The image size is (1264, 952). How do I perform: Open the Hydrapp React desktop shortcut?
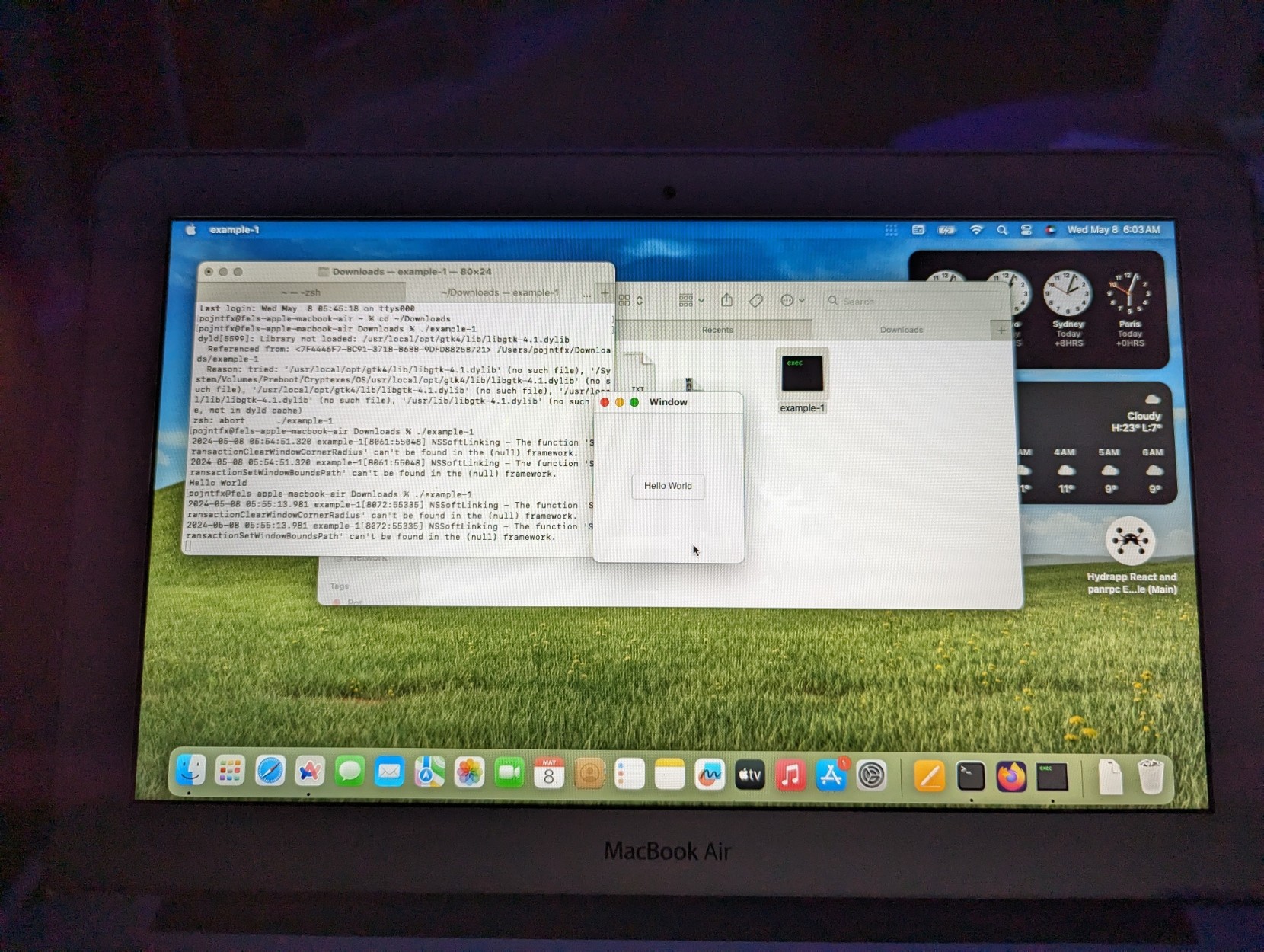click(1131, 556)
